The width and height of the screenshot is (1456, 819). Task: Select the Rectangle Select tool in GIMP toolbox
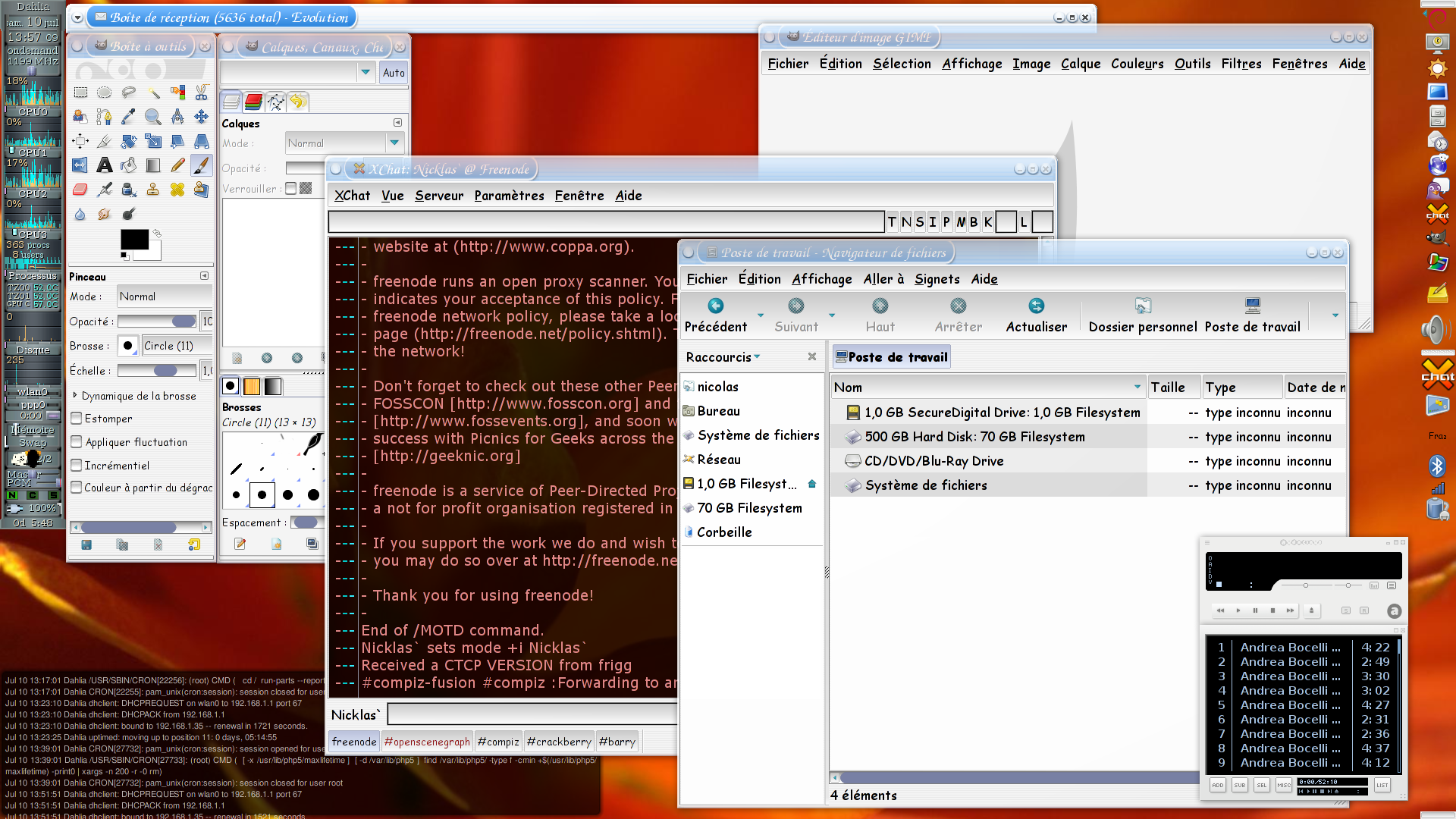tap(80, 93)
